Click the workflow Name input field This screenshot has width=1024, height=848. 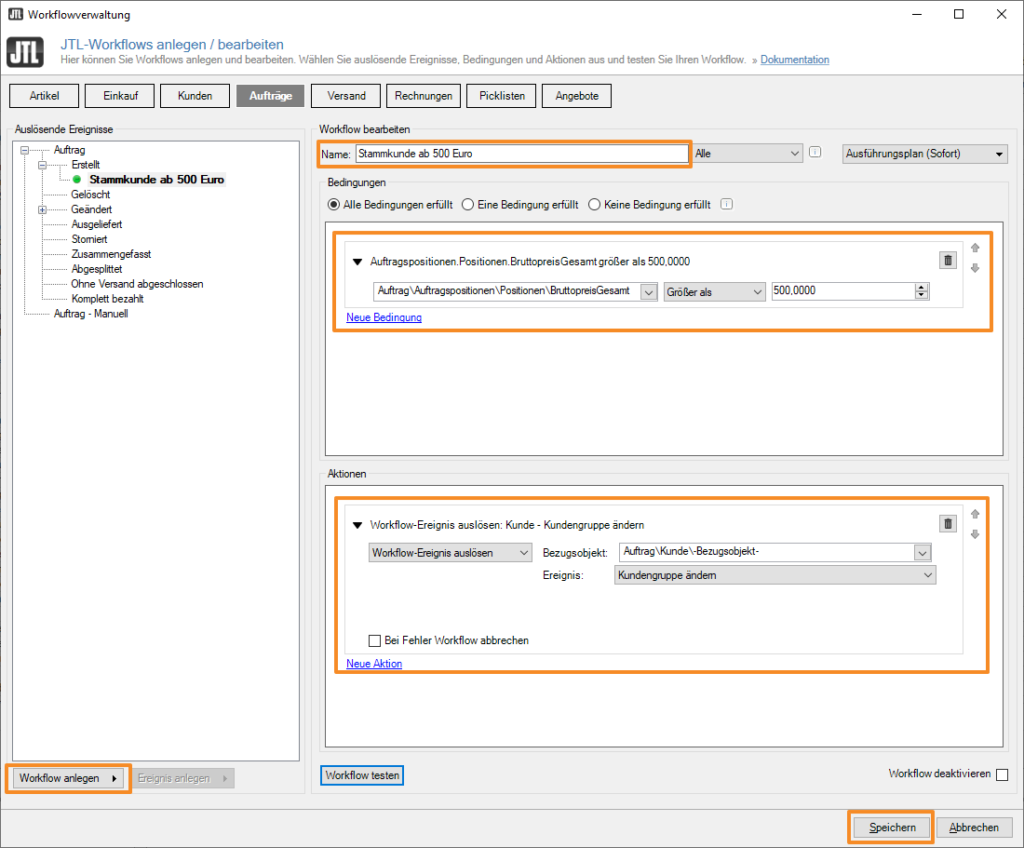point(521,154)
